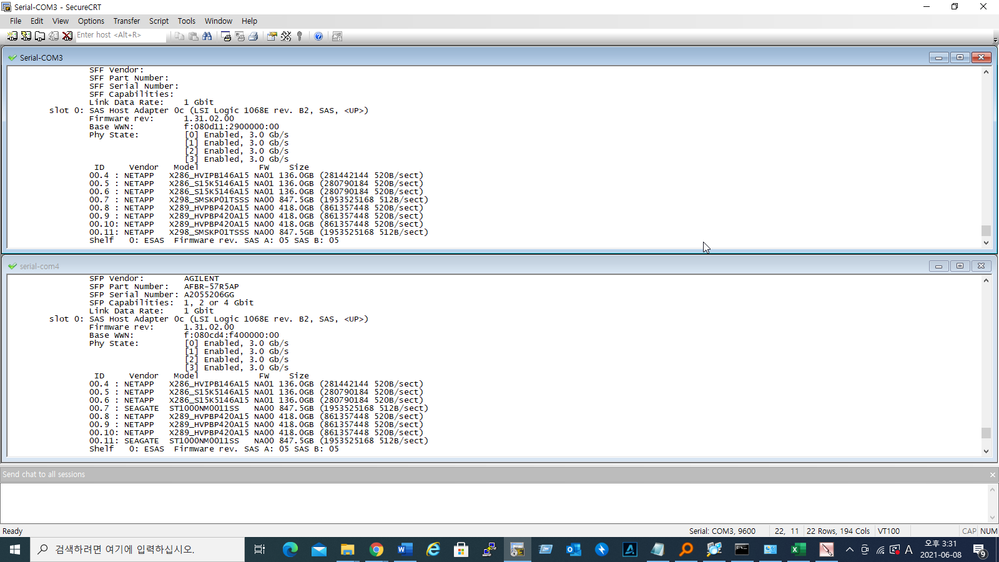Maximize the serial-com4 child window
The image size is (999, 562).
click(960, 267)
